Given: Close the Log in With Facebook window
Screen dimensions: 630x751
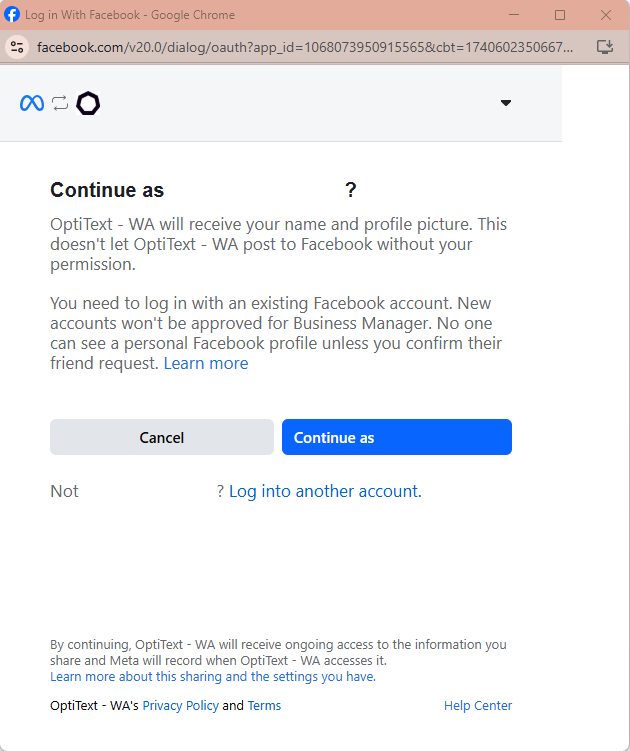Looking at the screenshot, I should tap(606, 15).
